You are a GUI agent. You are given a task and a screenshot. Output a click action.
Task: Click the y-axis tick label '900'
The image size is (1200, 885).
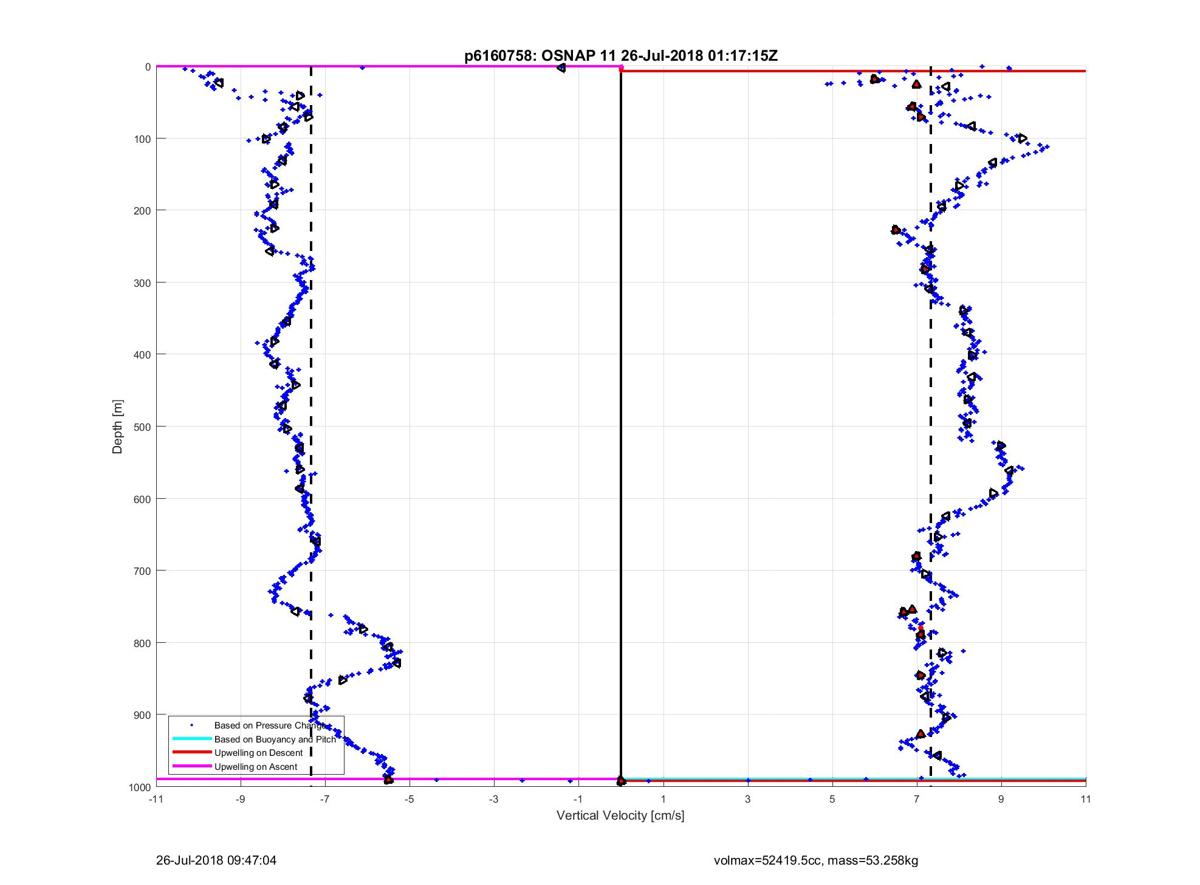(x=141, y=715)
